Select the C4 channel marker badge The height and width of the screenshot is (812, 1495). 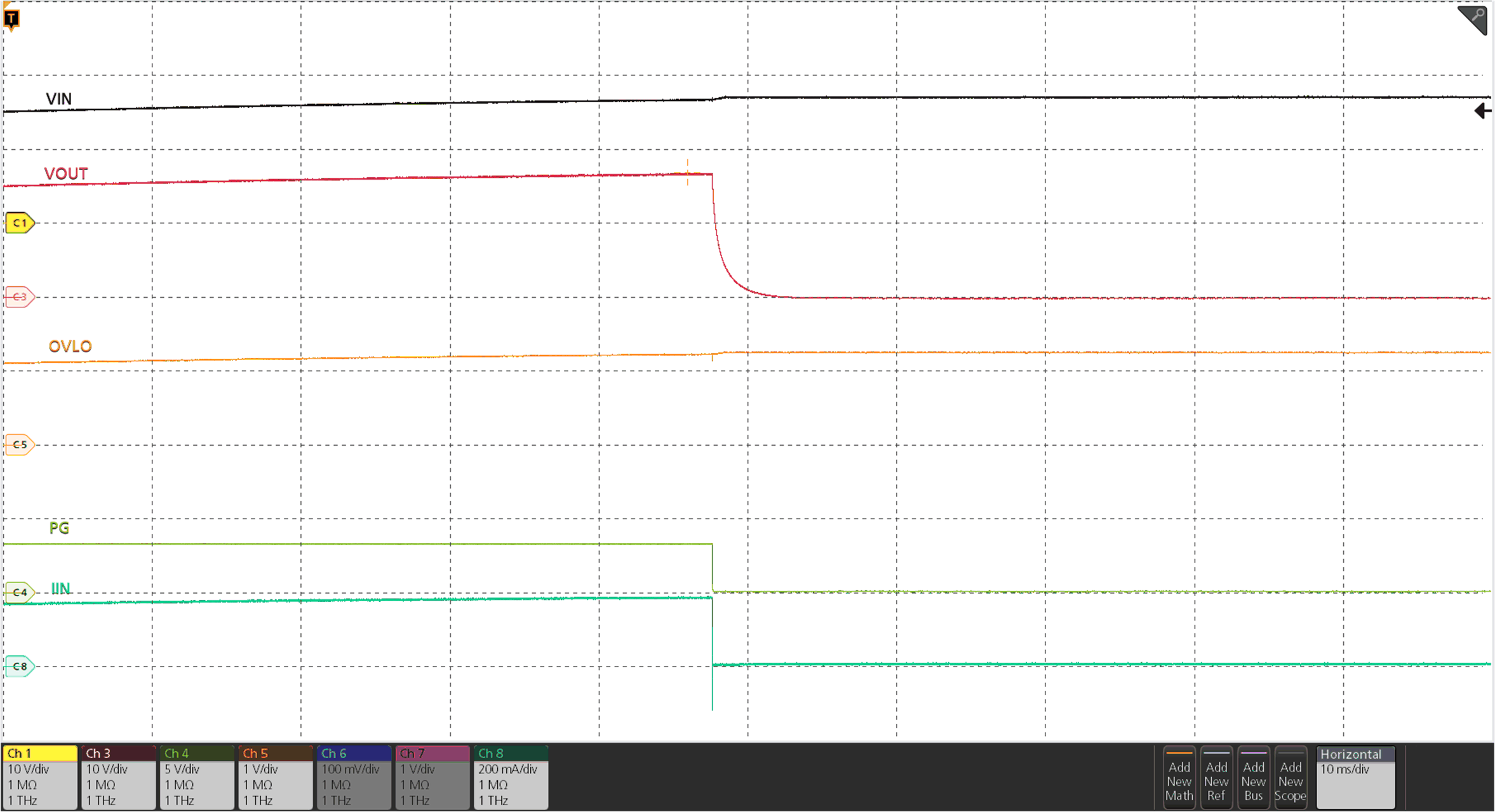19,592
